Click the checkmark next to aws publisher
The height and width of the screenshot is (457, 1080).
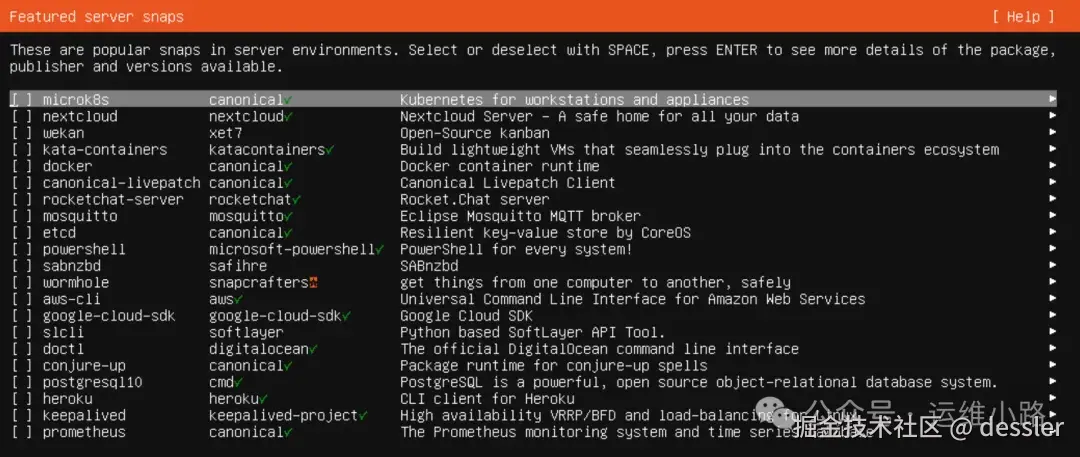tap(238, 299)
